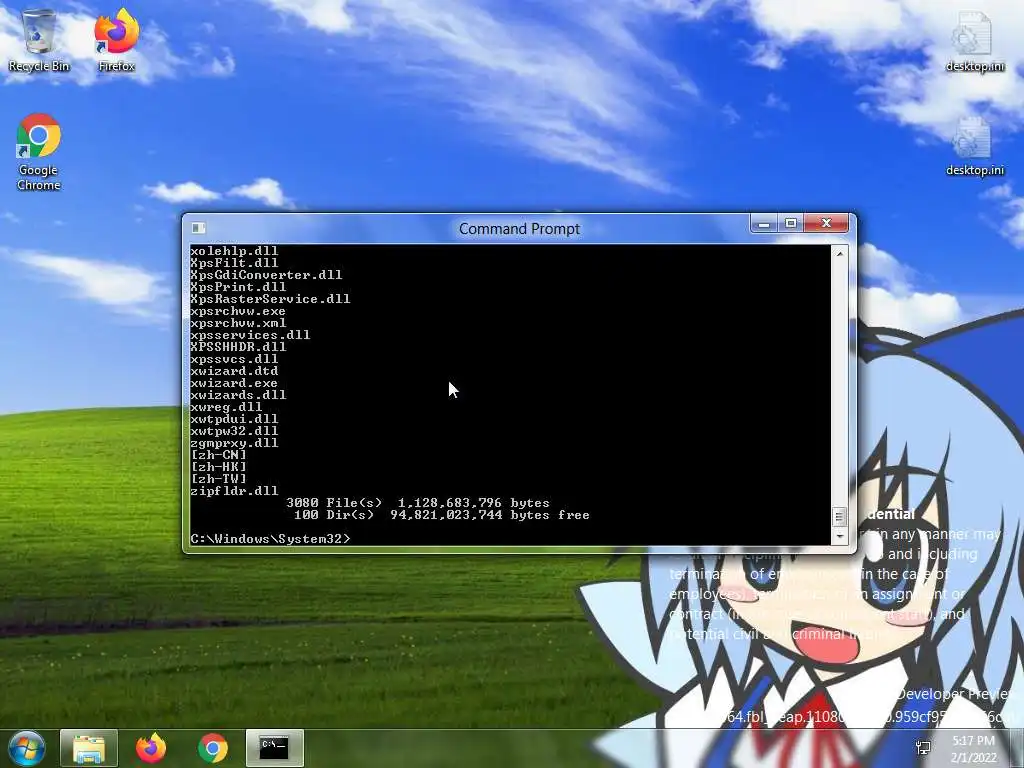Click the xpsservices.dll line
The width and height of the screenshot is (1024, 768).
tap(250, 335)
